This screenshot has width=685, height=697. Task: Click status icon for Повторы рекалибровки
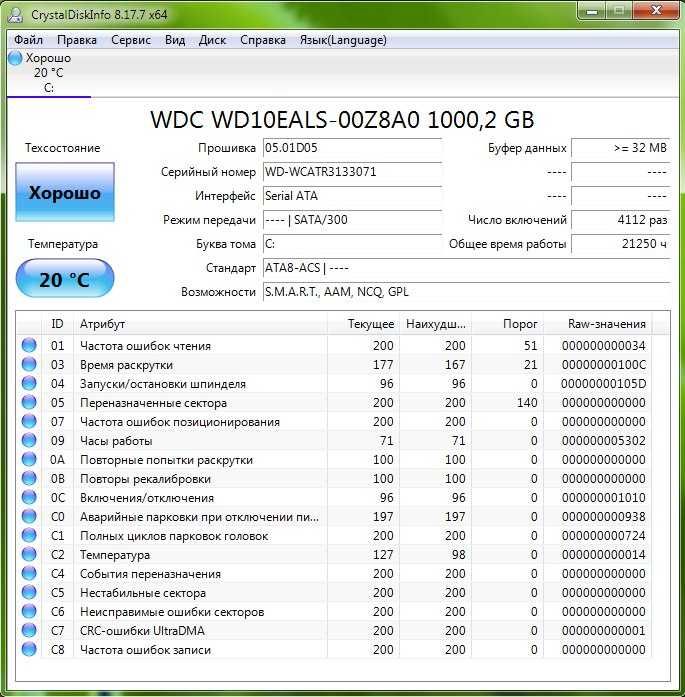[29, 478]
